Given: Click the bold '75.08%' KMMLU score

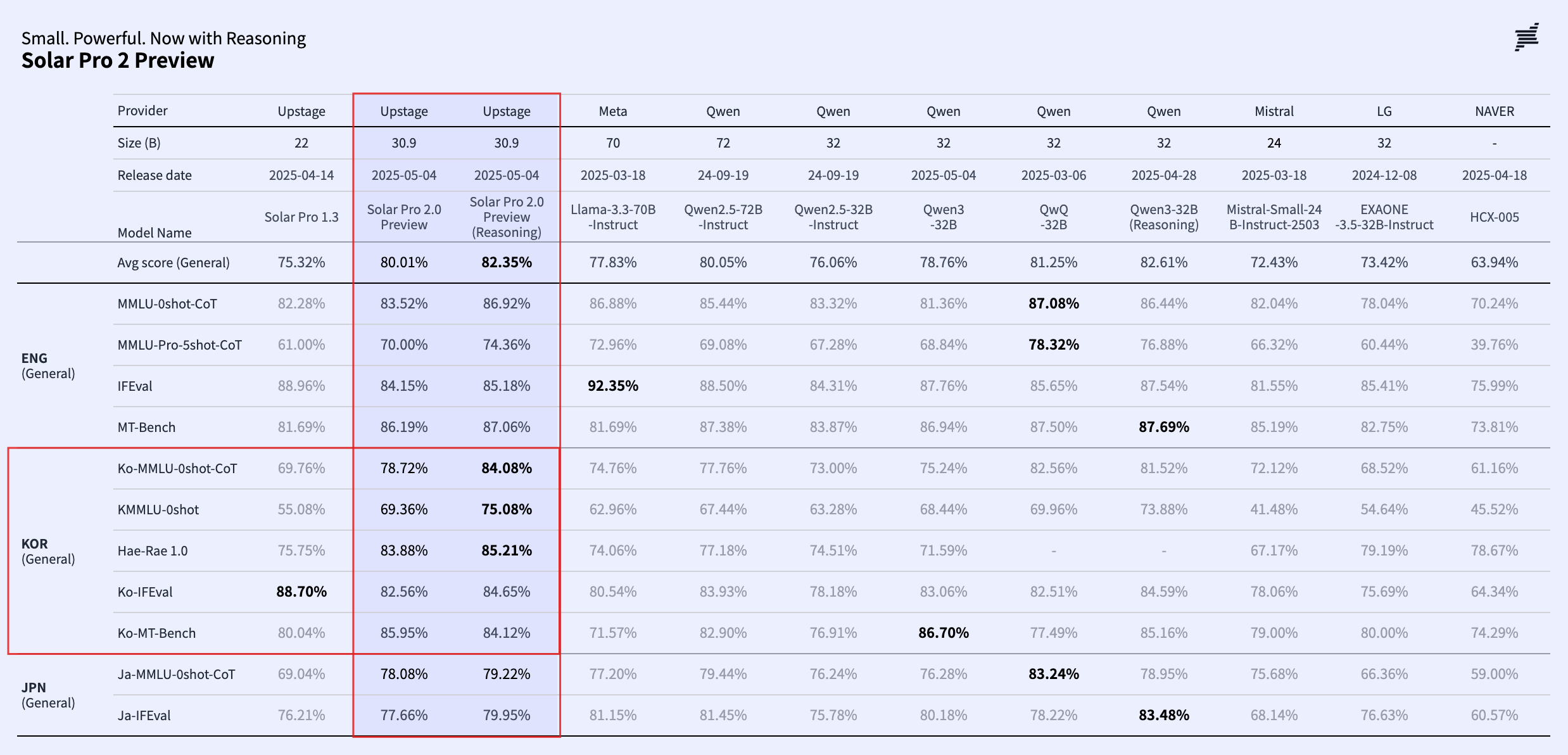Looking at the screenshot, I should tap(507, 509).
